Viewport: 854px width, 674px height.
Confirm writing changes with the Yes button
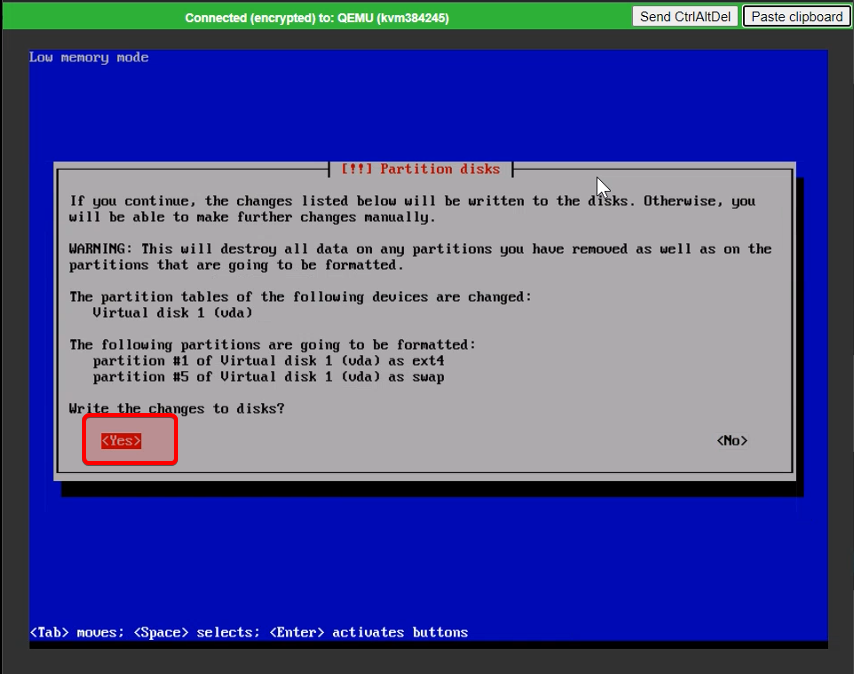121,441
